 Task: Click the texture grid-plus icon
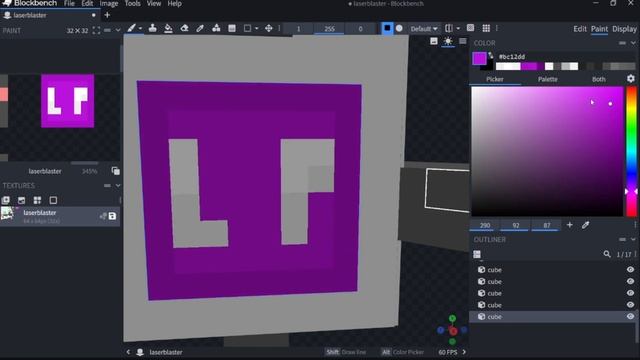pos(37,200)
